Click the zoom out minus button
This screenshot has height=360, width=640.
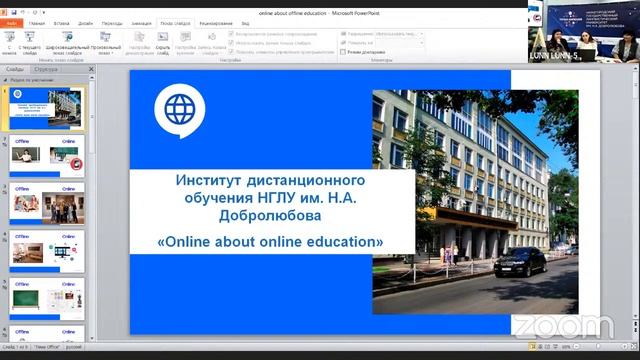click(576, 347)
